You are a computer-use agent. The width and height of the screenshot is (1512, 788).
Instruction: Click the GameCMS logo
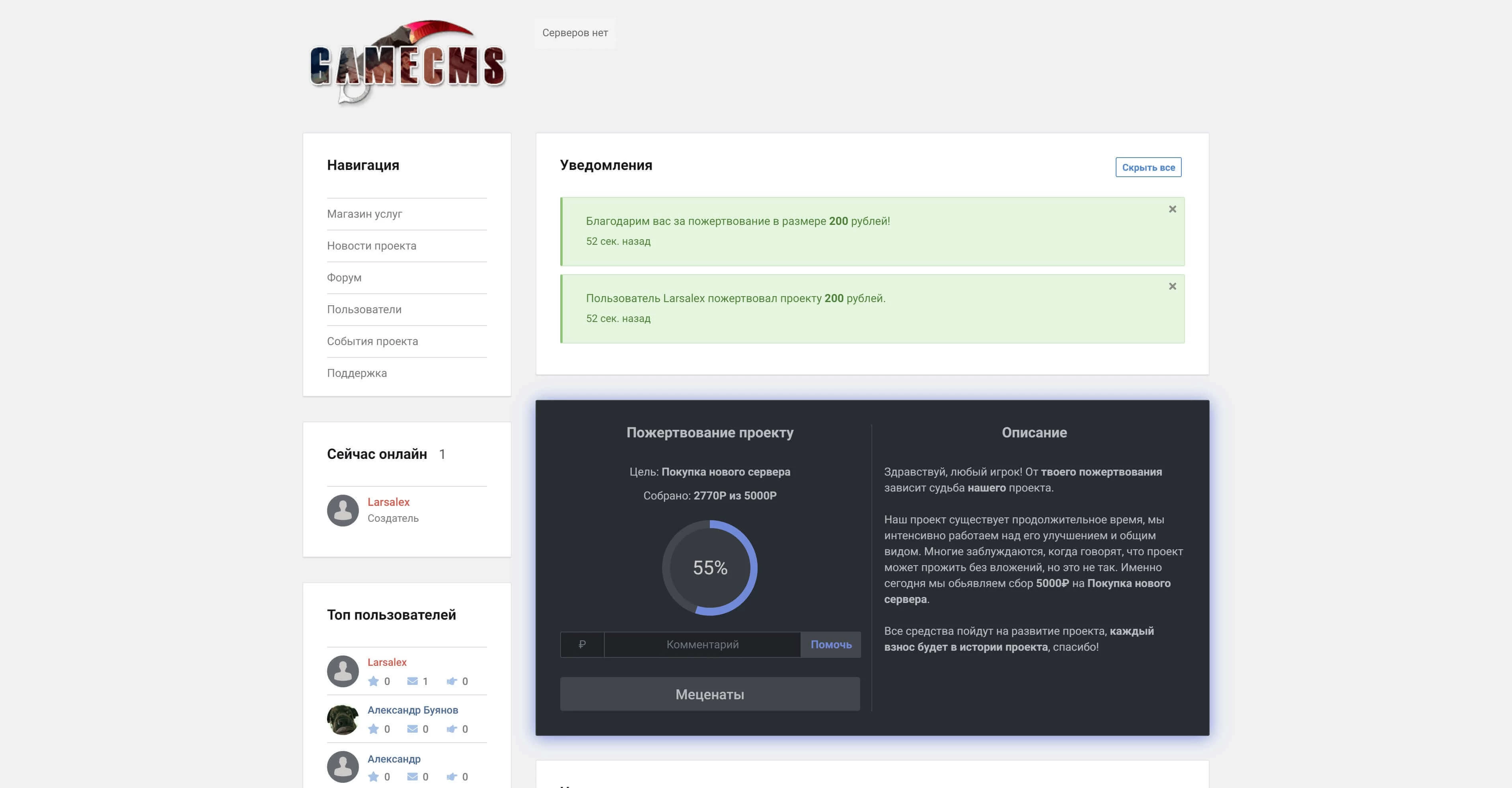pos(407,63)
